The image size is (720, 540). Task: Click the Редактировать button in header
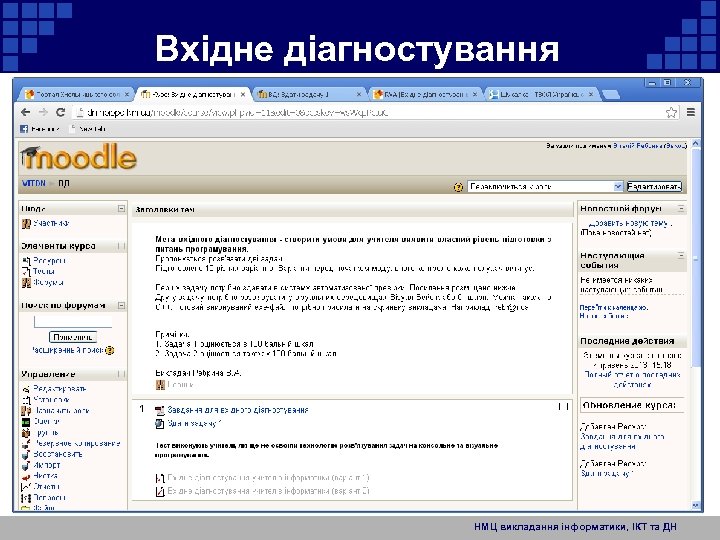[654, 186]
